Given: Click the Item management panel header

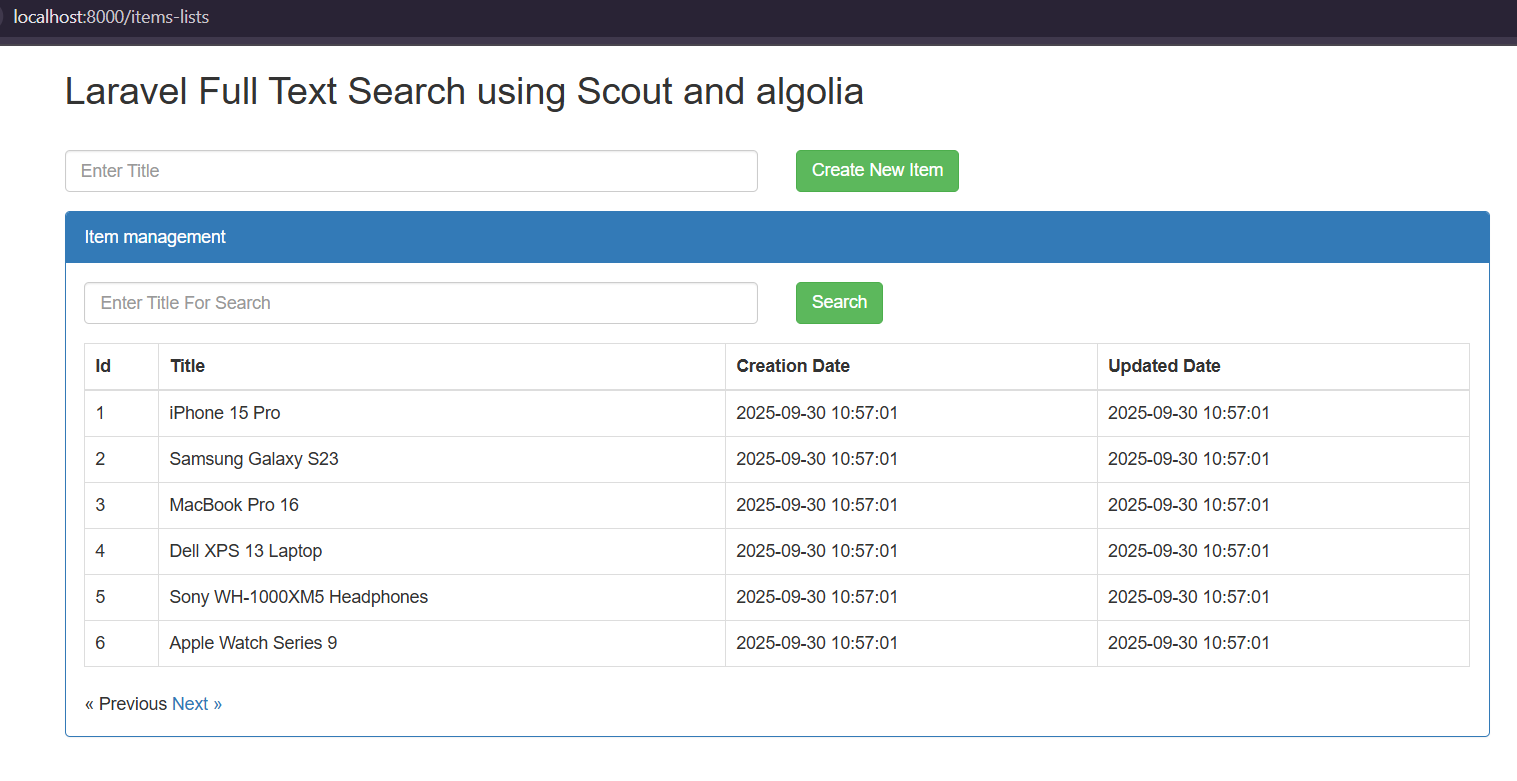Looking at the screenshot, I should 155,237.
